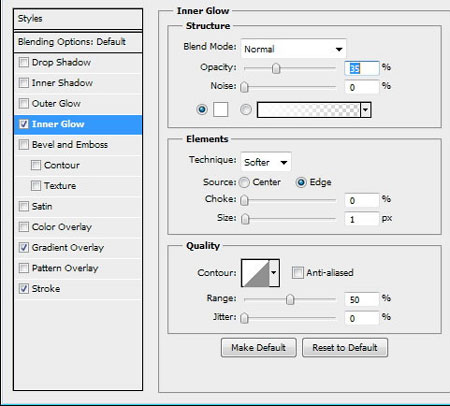The image size is (450, 406).
Task: Click the Contour curve thumbnail
Action: tap(255, 273)
